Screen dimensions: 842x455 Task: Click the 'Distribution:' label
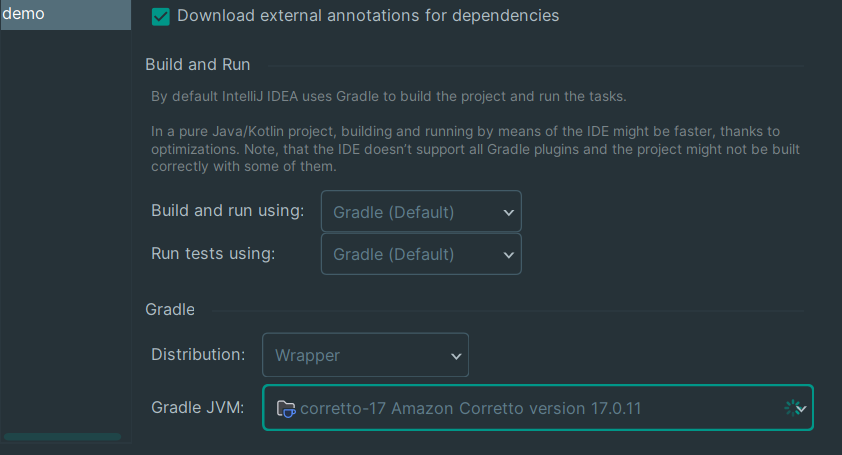(198, 354)
